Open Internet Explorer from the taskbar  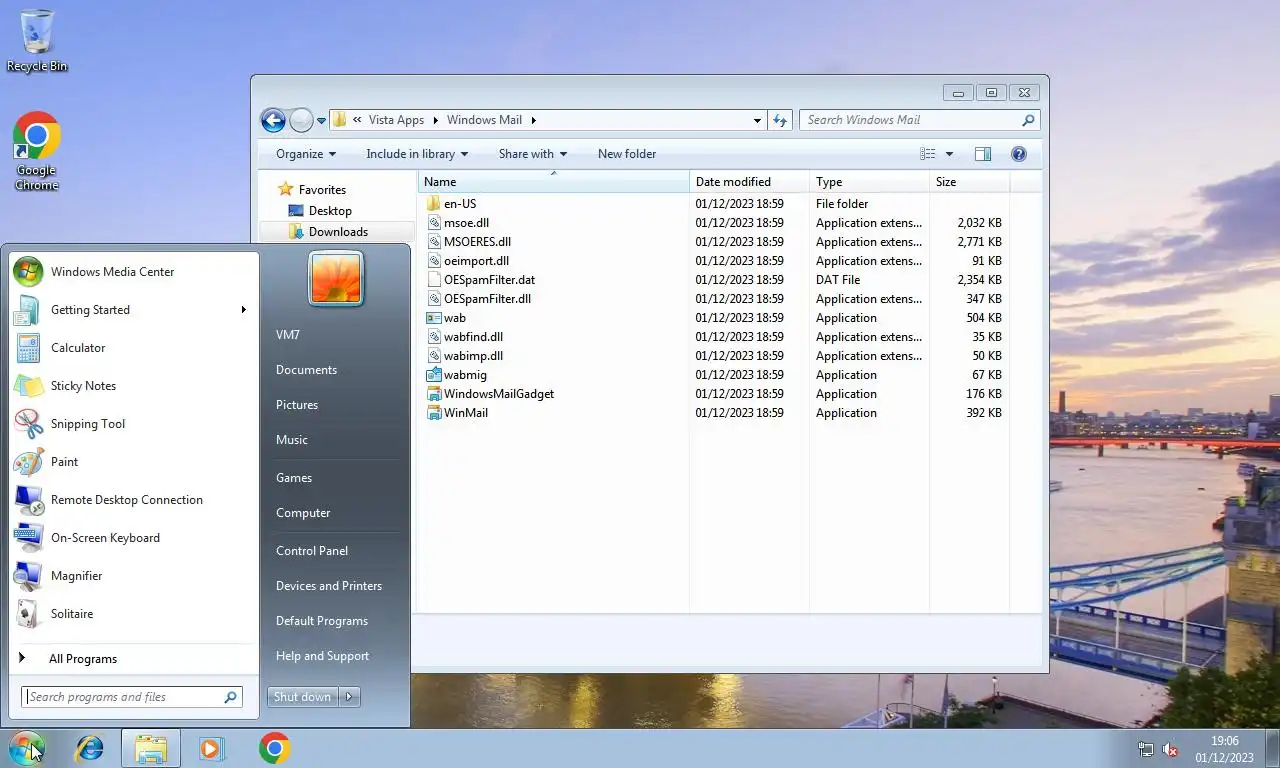pyautogui.click(x=90, y=748)
